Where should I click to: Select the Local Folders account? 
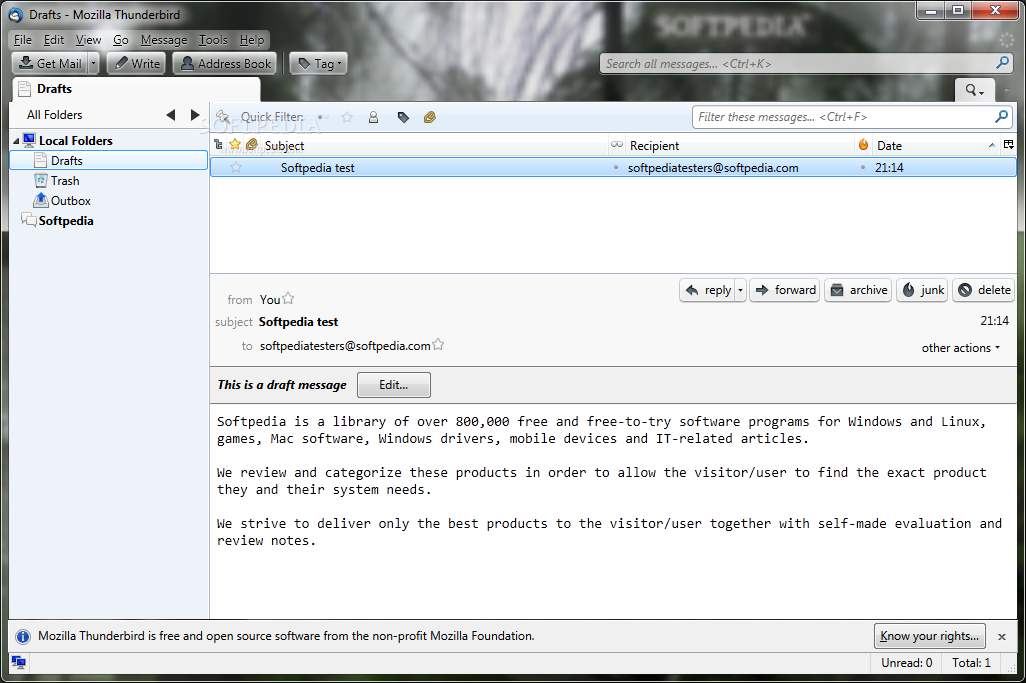point(75,141)
